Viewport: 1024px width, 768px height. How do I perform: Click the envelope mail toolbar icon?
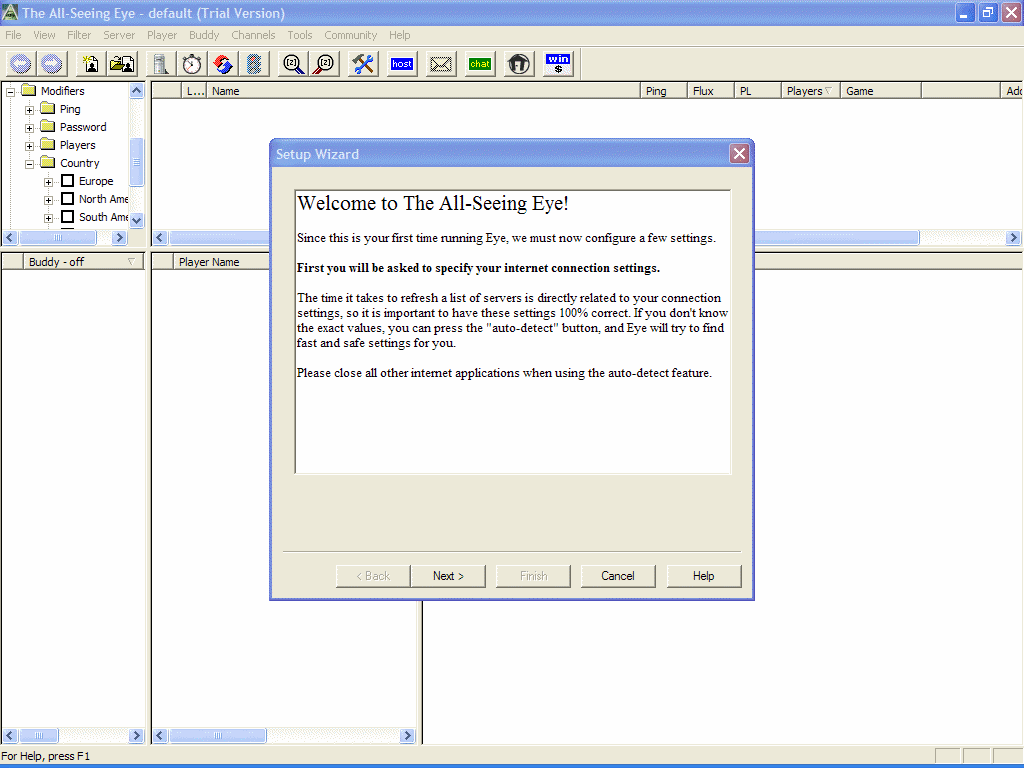pyautogui.click(x=441, y=64)
